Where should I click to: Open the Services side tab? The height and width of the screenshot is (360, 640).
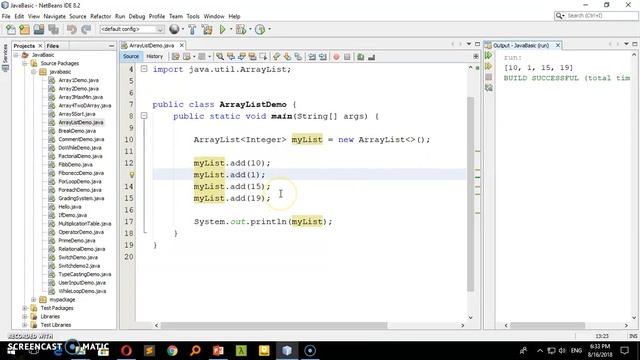[x=5, y=58]
